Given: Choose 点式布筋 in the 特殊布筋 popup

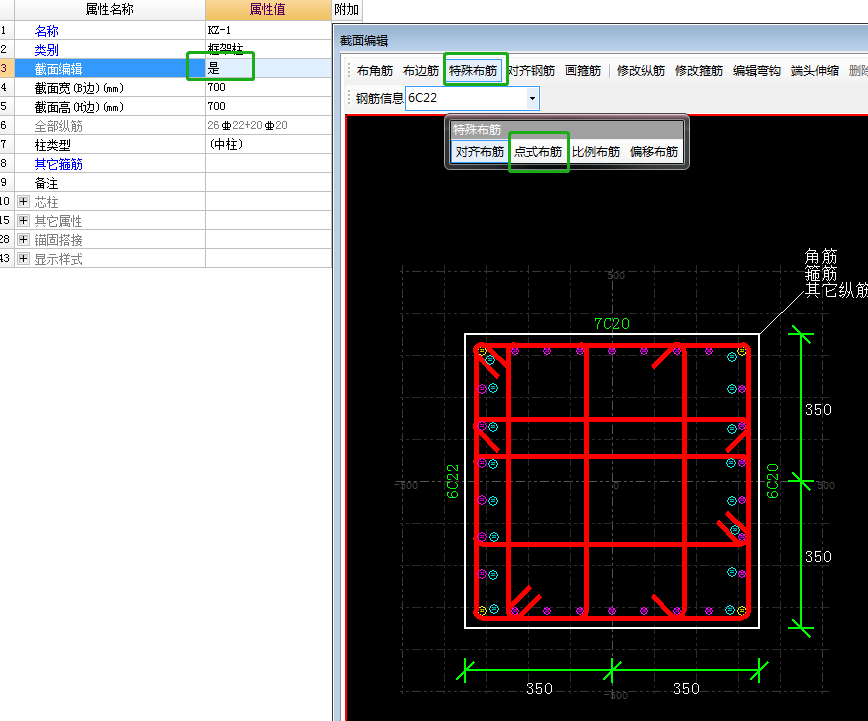Looking at the screenshot, I should (538, 152).
